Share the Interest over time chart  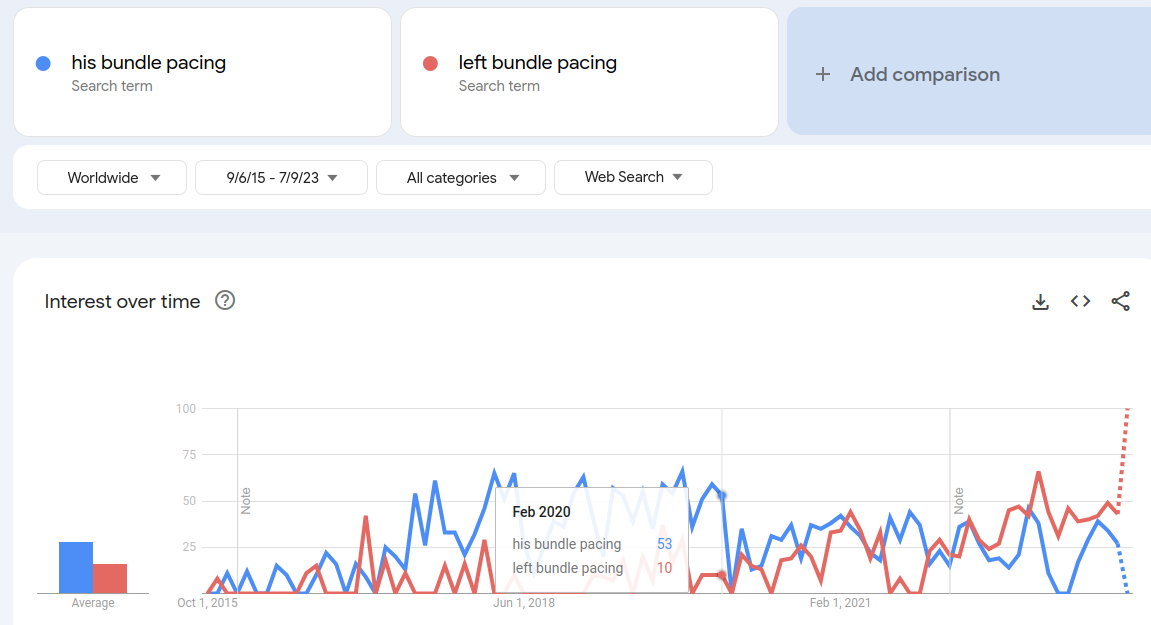pyautogui.click(x=1120, y=301)
